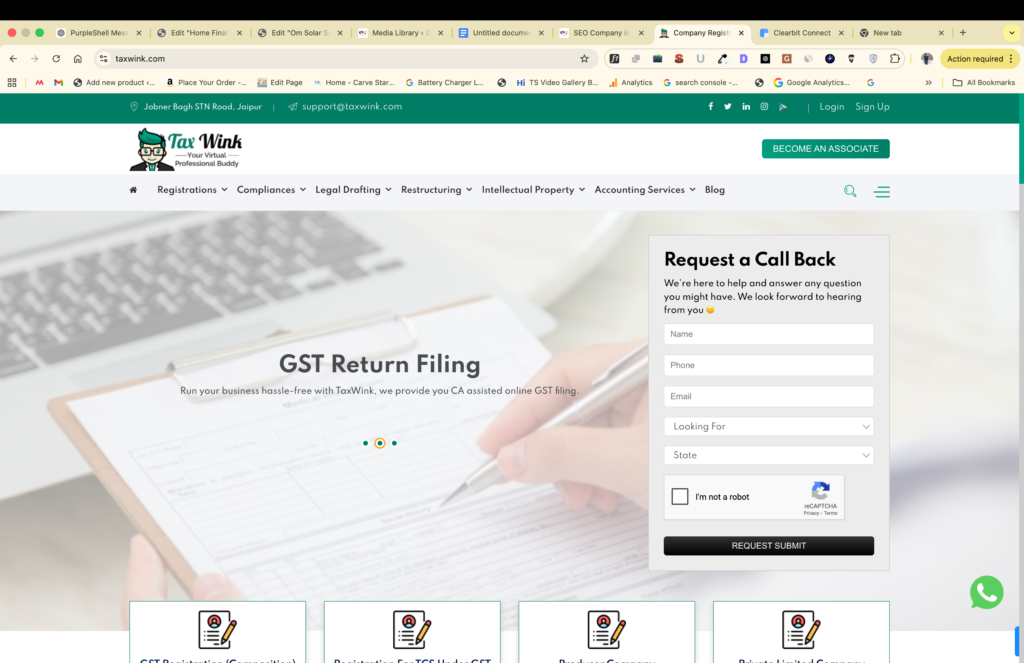Open the hamburger menu icon

click(x=881, y=191)
